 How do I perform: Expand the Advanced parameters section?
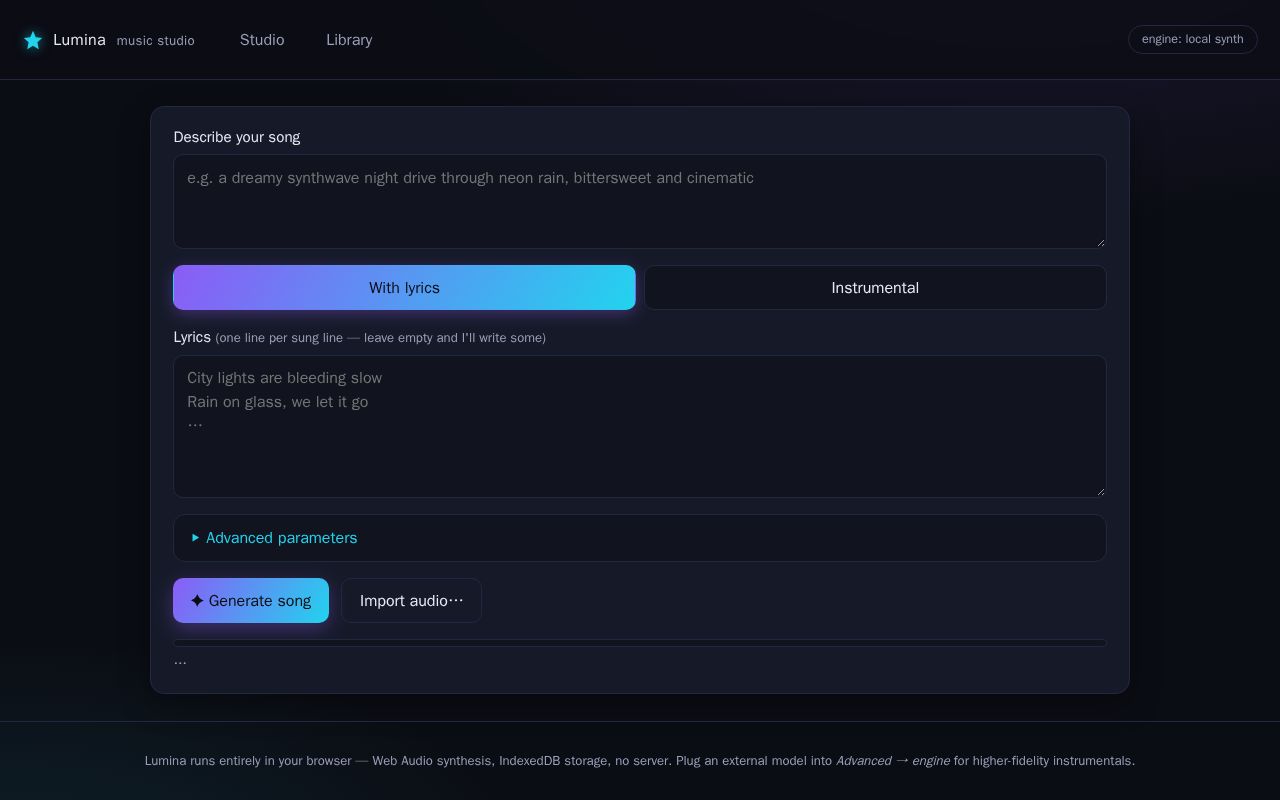[640, 538]
